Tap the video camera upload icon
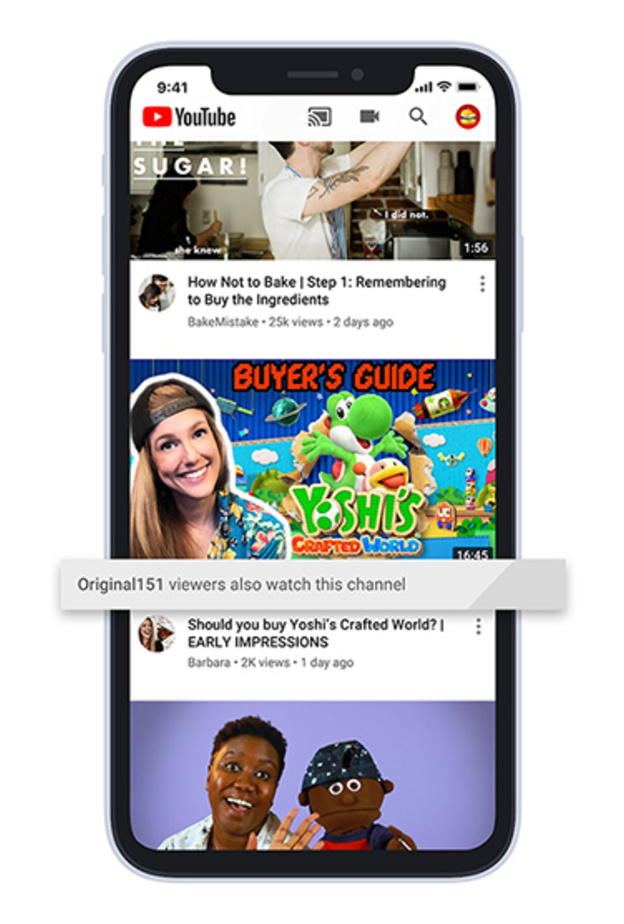 click(x=370, y=117)
